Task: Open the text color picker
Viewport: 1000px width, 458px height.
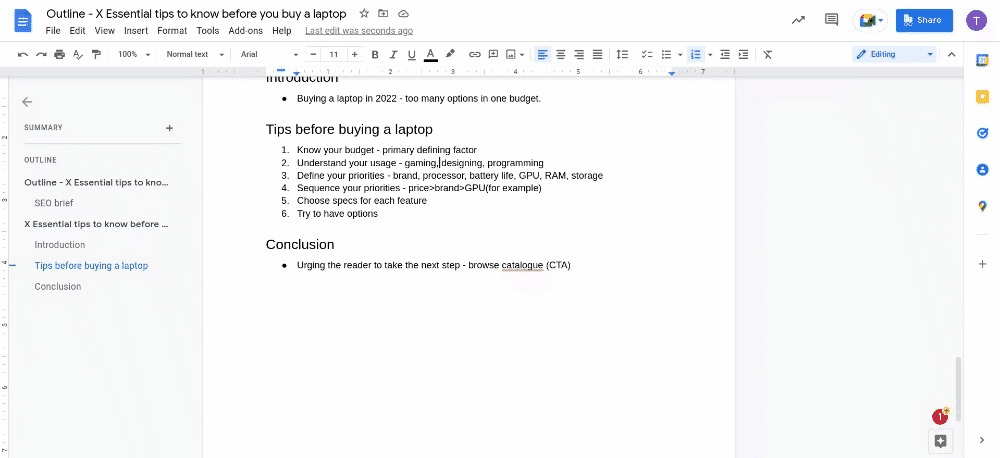Action: click(x=430, y=55)
